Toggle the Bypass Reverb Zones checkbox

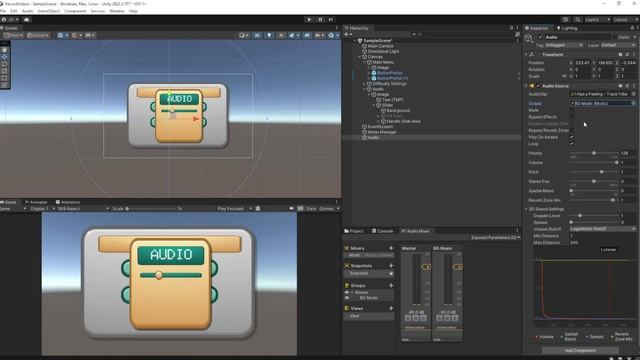click(x=571, y=130)
